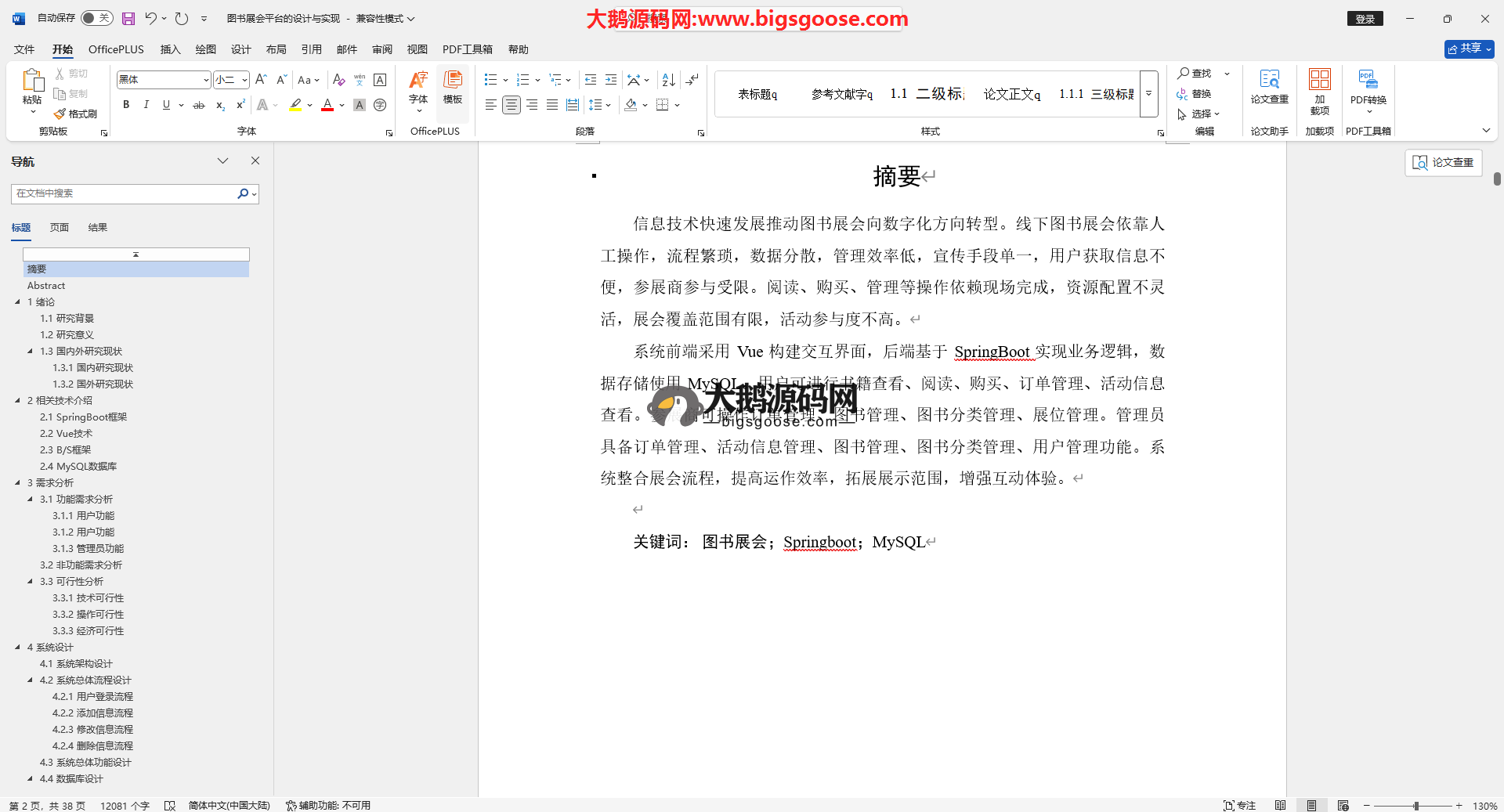Image resolution: width=1504 pixels, height=812 pixels.
Task: Show paragraph marks icon
Action: tap(692, 80)
